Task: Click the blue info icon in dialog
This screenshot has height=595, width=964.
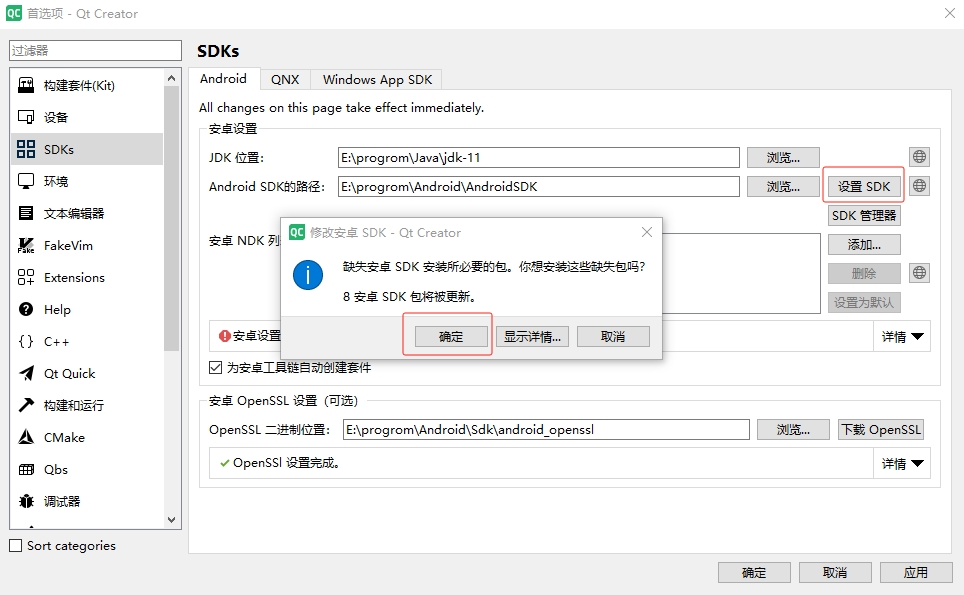Action: 308,275
